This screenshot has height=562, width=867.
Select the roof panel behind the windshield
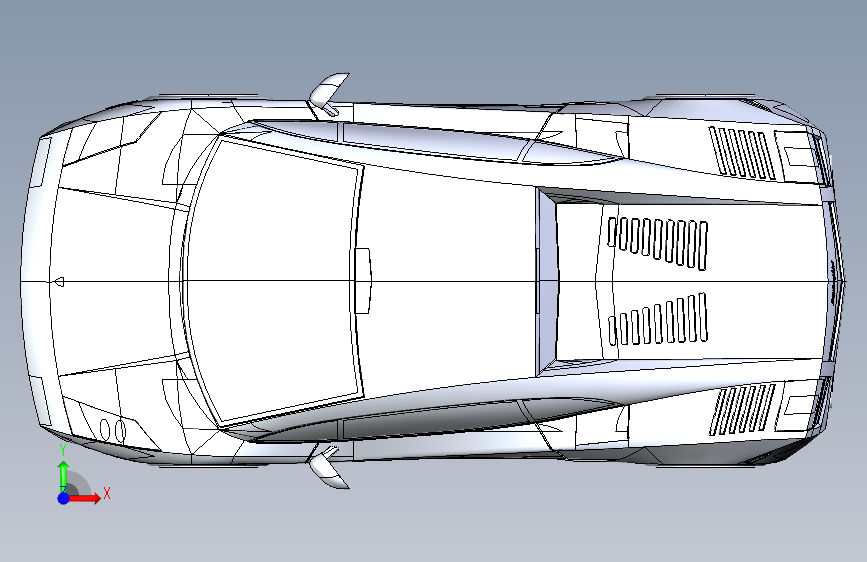[x=448, y=282]
